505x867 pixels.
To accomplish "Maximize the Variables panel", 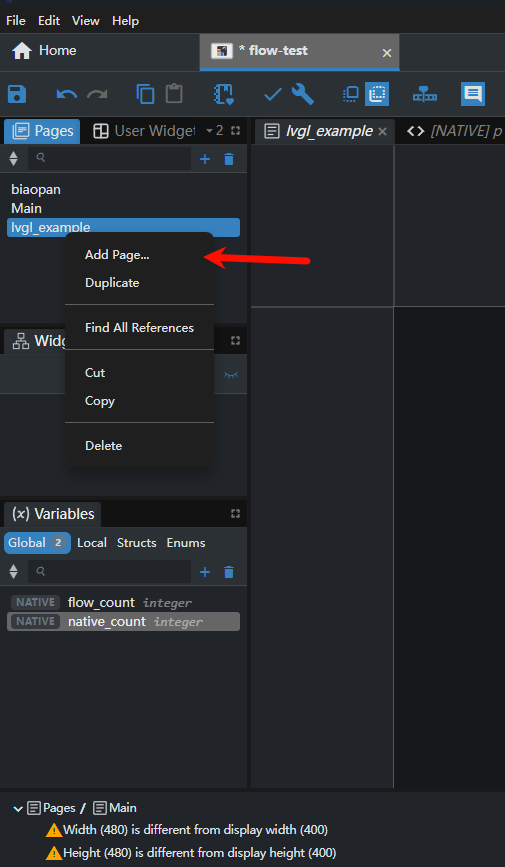I will tap(236, 514).
